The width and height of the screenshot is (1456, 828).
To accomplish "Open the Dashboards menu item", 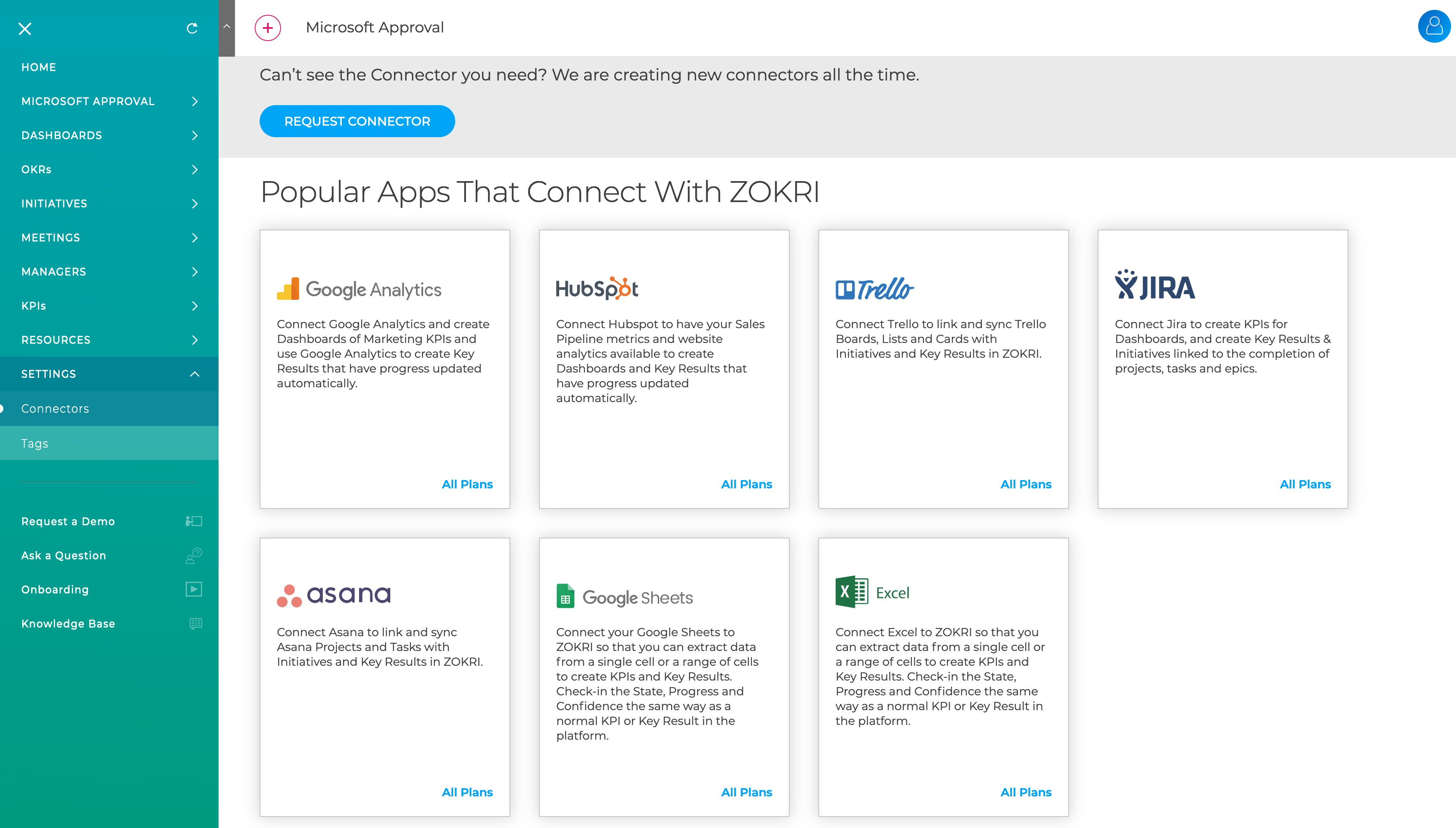I will pyautogui.click(x=109, y=136).
